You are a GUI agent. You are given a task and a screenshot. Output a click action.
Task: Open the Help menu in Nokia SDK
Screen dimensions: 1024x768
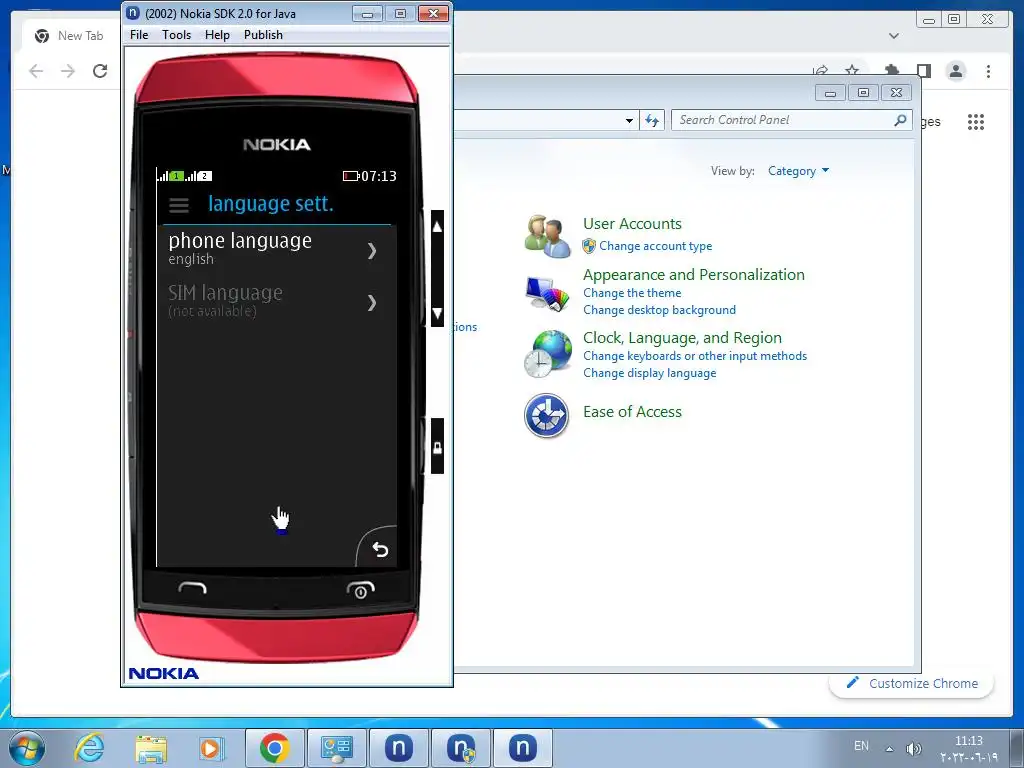pyautogui.click(x=217, y=35)
